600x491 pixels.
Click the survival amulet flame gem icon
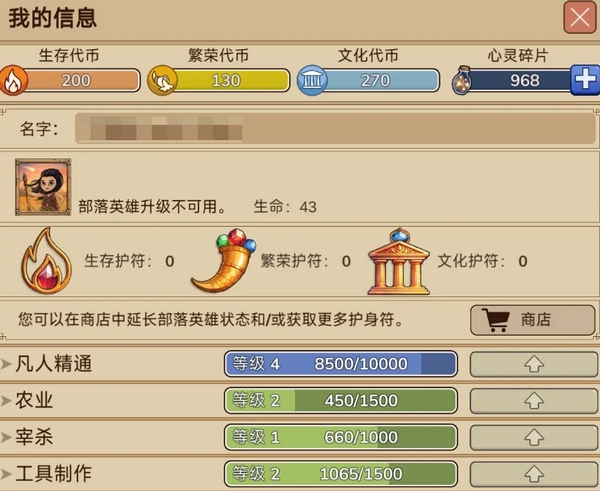(46, 261)
